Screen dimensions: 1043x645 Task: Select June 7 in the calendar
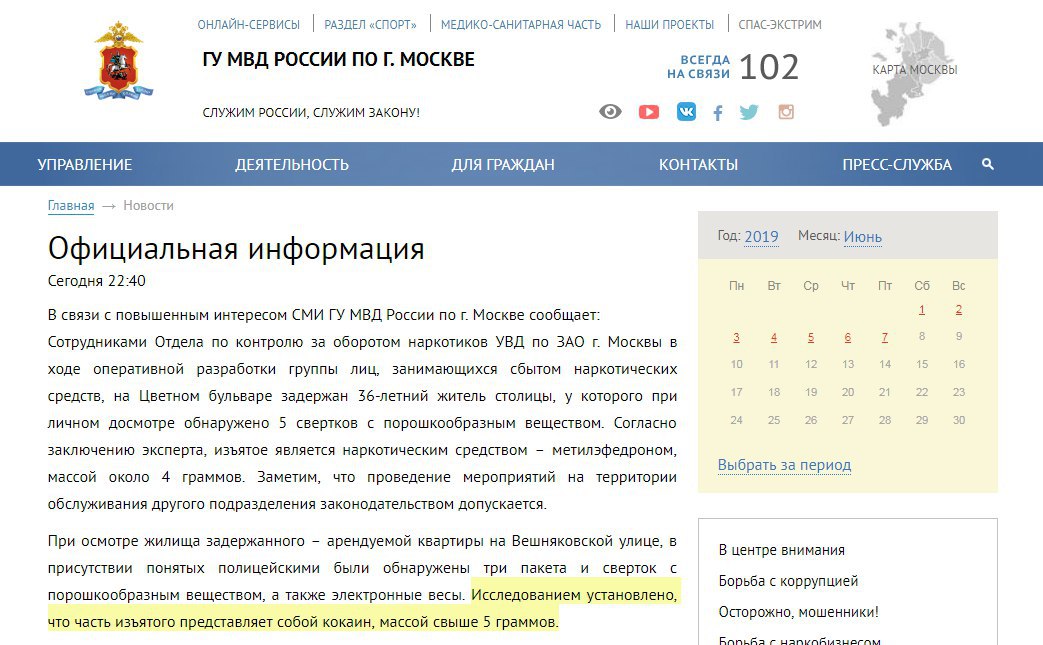pyautogui.click(x=885, y=337)
